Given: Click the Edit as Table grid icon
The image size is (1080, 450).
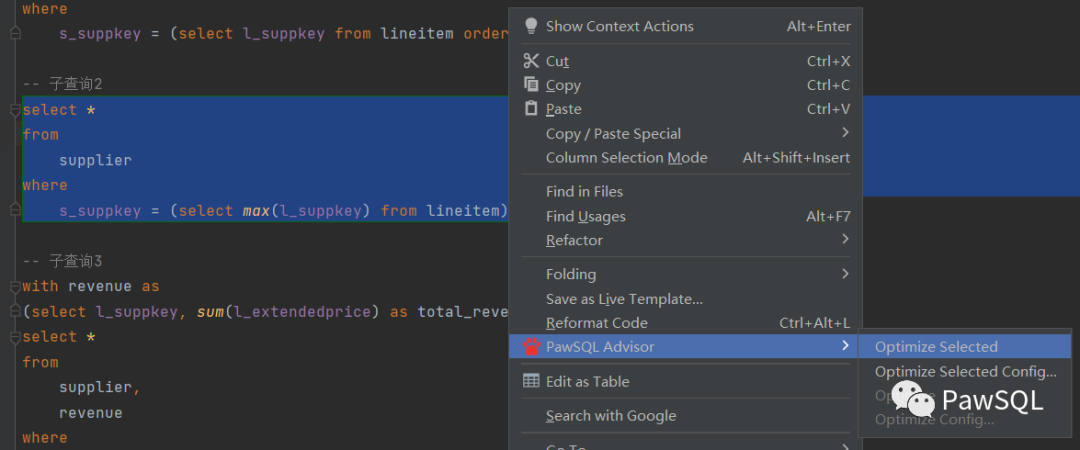Looking at the screenshot, I should tap(531, 381).
